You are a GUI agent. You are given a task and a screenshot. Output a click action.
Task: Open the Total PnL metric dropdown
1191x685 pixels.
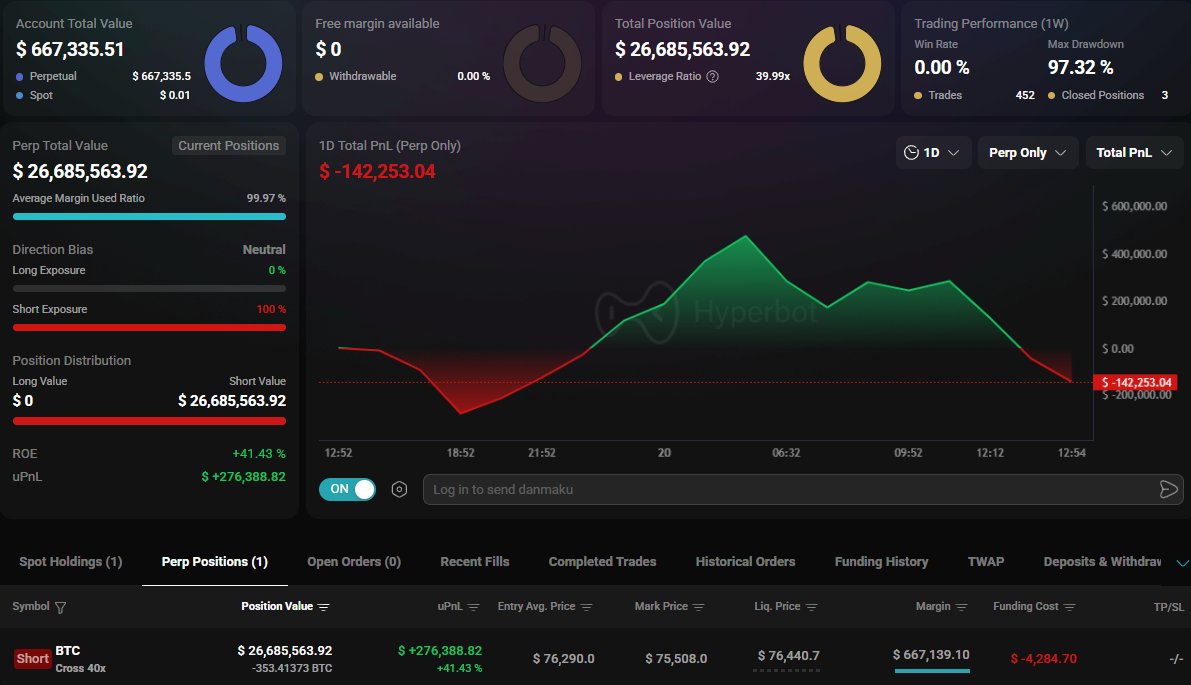click(1134, 153)
